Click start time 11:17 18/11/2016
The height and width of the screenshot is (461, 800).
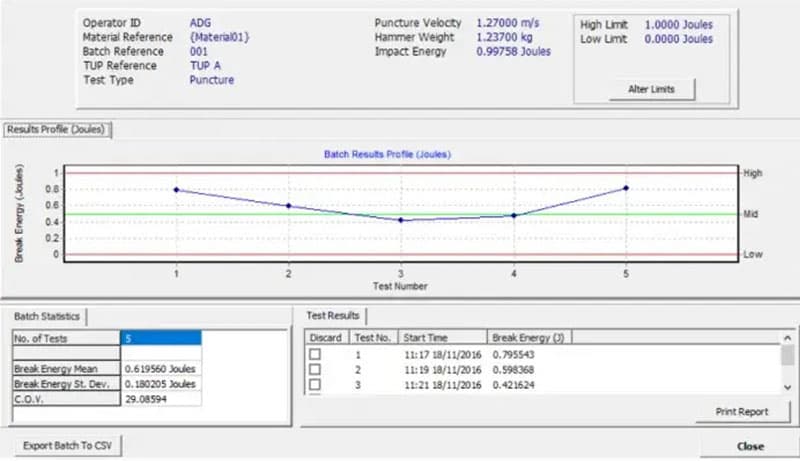443,354
